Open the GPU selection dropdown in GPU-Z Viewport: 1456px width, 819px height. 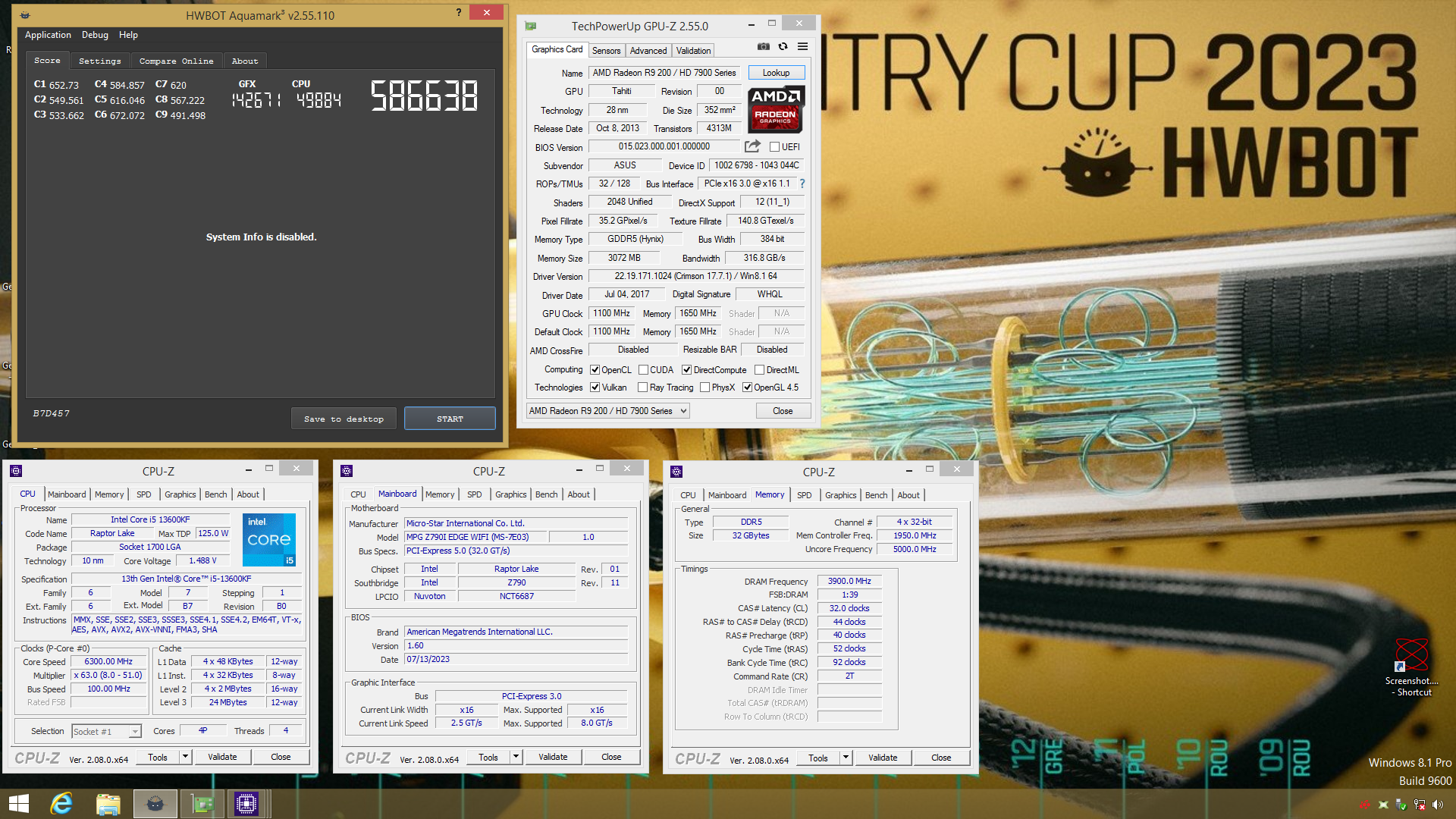pos(607,410)
